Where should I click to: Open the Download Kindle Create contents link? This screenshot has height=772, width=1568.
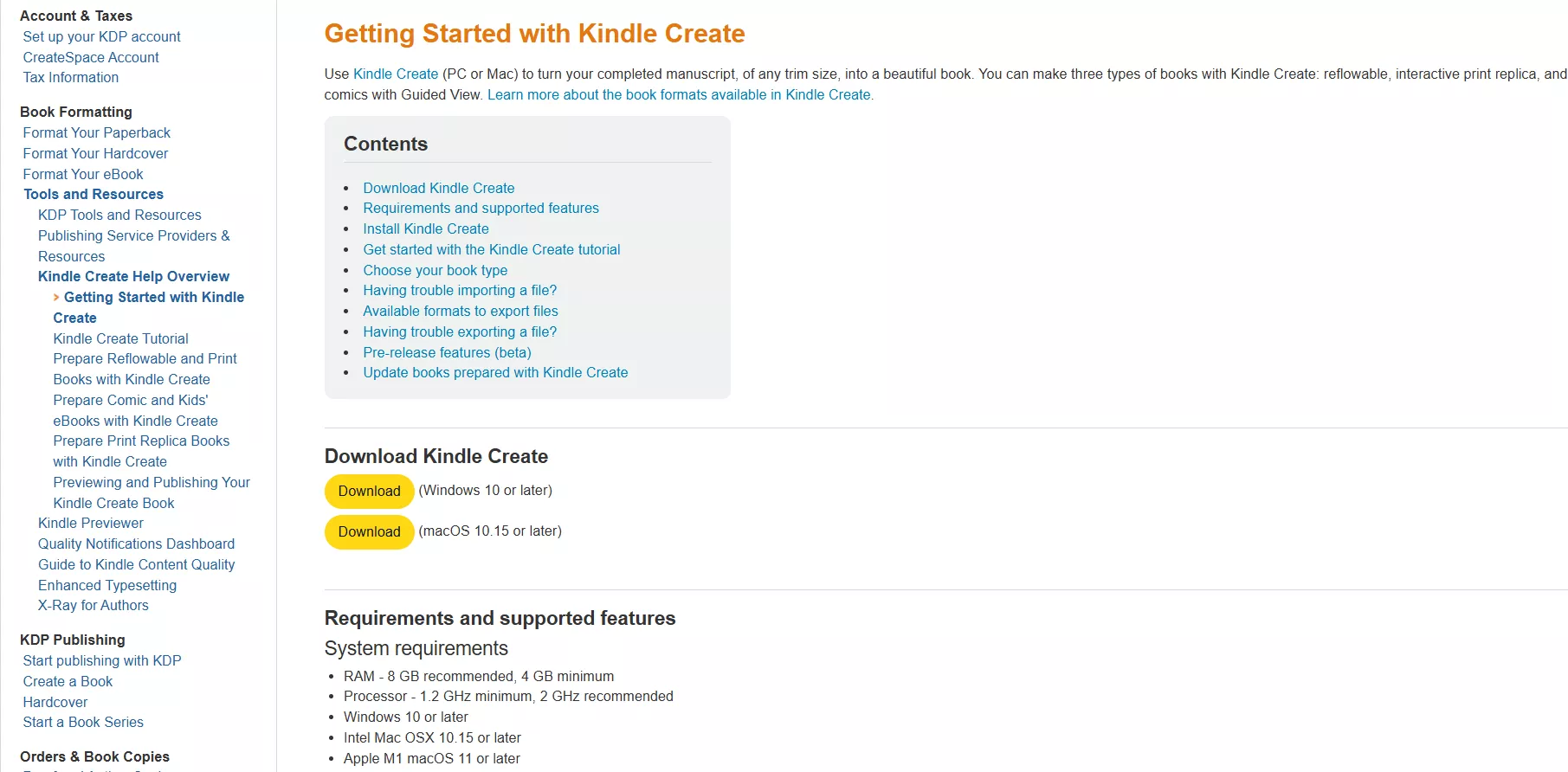439,188
